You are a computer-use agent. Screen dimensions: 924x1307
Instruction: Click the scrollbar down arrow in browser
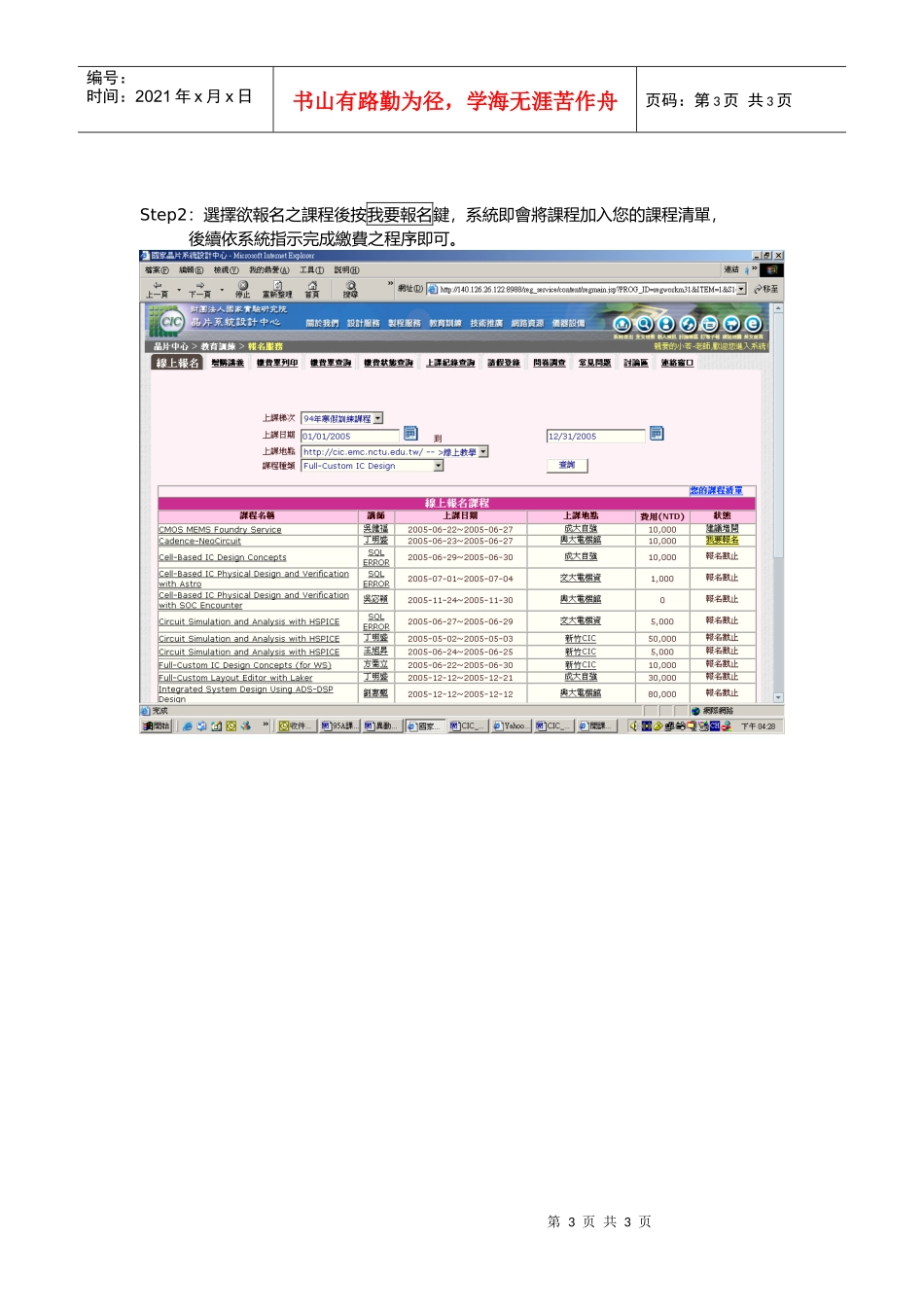778,697
